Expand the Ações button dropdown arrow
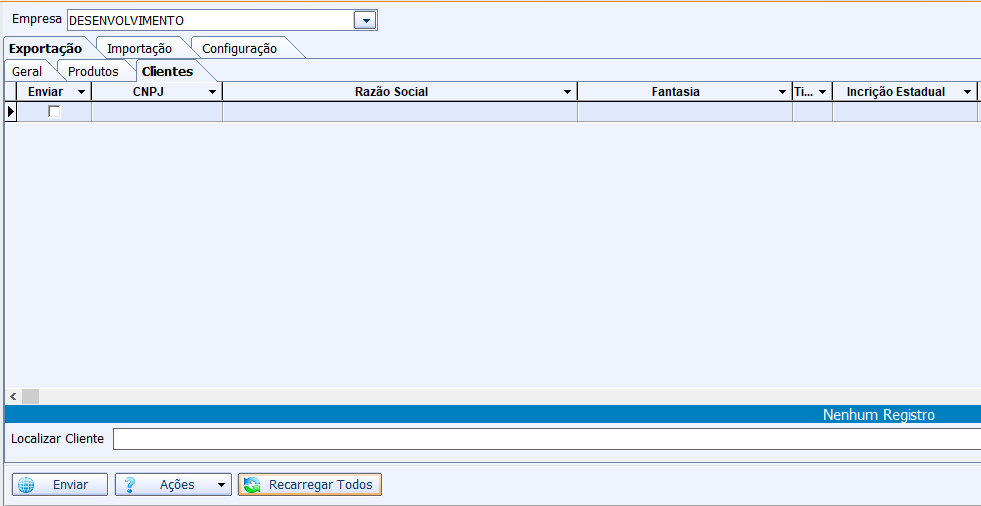 tap(220, 485)
